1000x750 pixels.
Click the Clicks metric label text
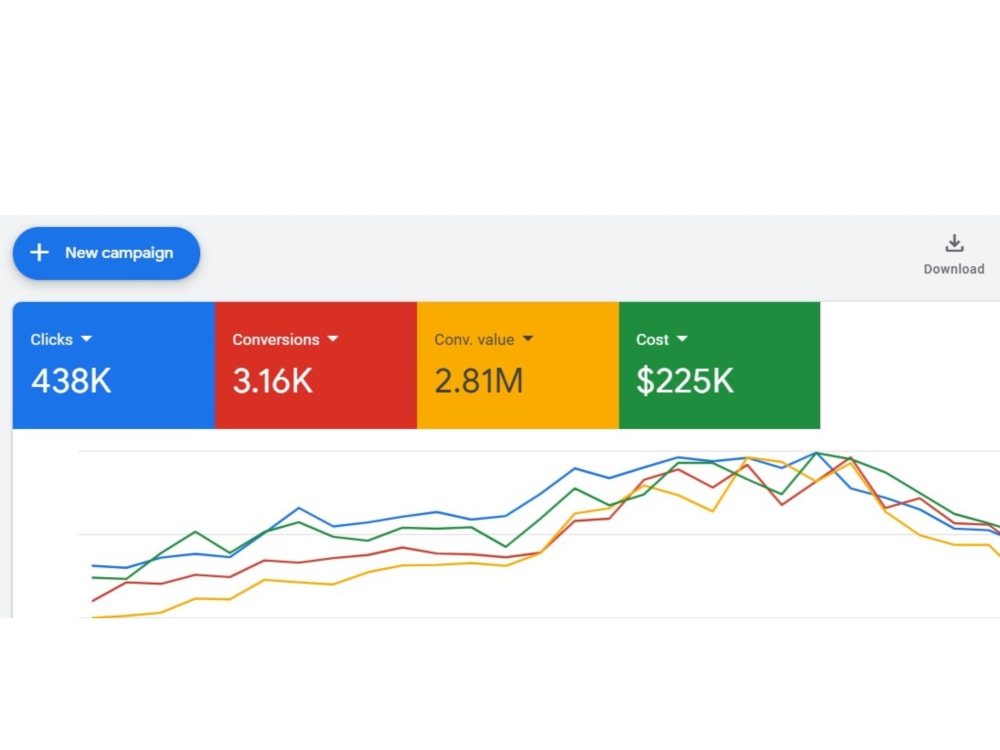tap(52, 339)
